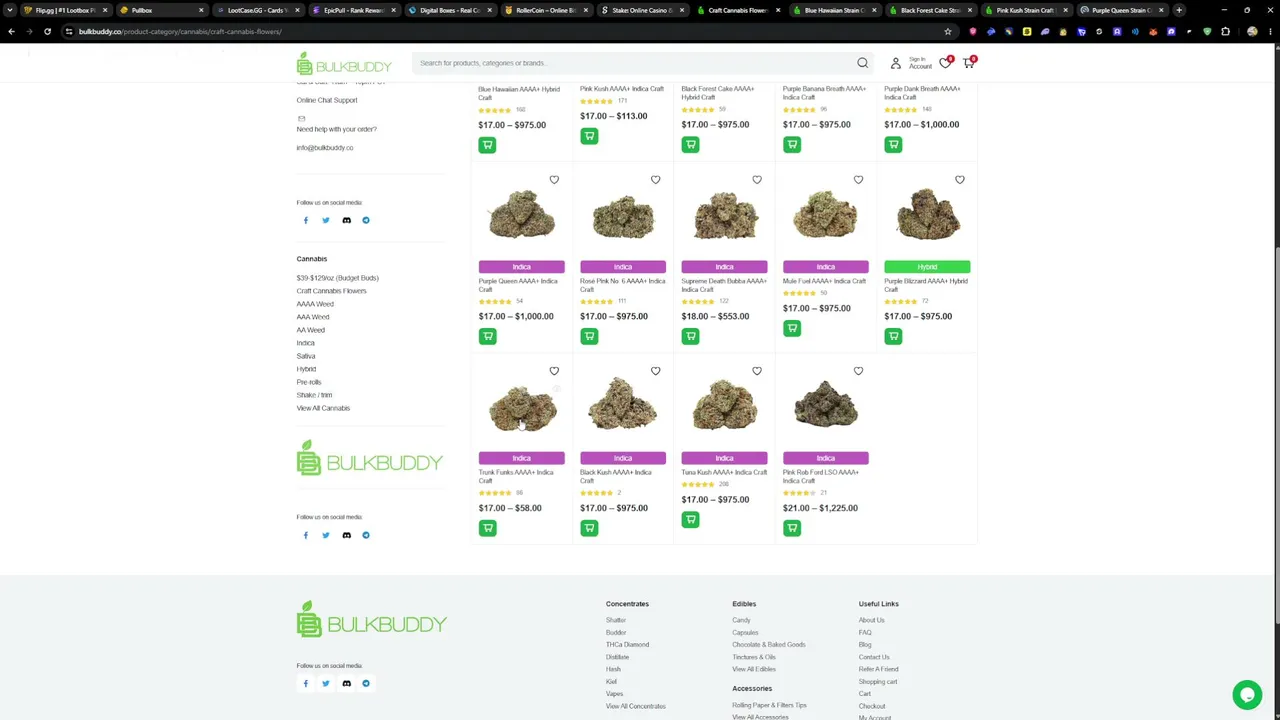Open View All Cannabis link
Image resolution: width=1280 pixels, height=720 pixels.
(x=323, y=408)
